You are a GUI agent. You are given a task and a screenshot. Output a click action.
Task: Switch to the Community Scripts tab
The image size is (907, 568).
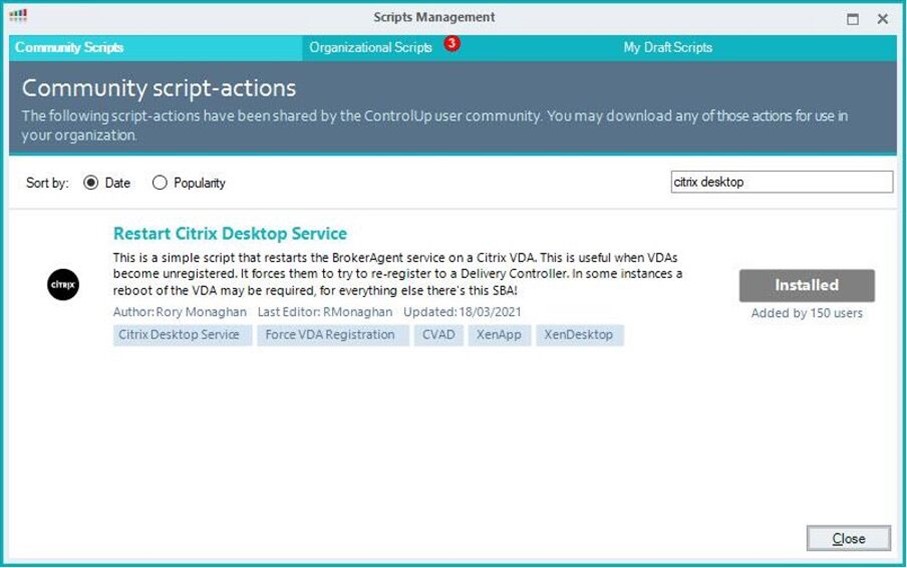tap(155, 47)
